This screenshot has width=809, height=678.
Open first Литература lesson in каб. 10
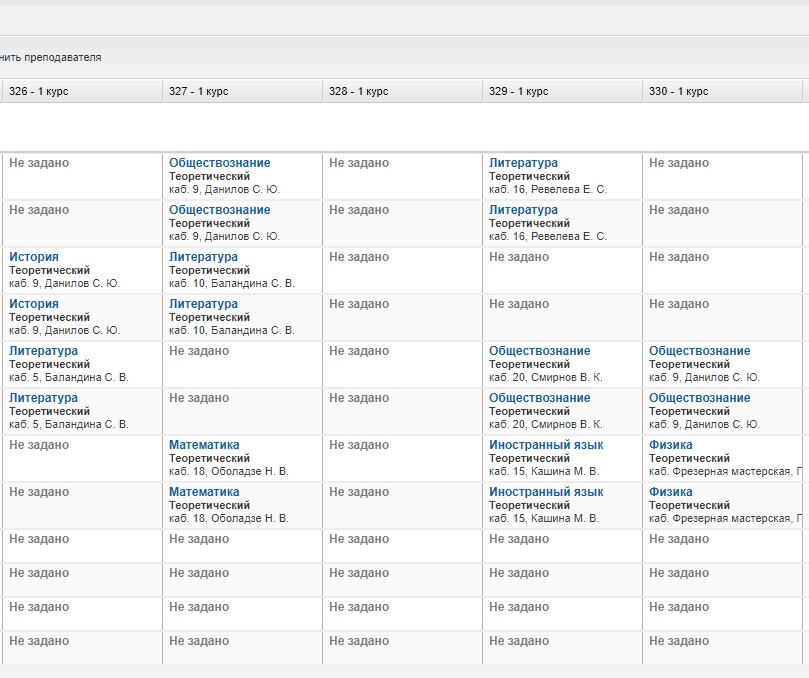pyautogui.click(x=203, y=257)
